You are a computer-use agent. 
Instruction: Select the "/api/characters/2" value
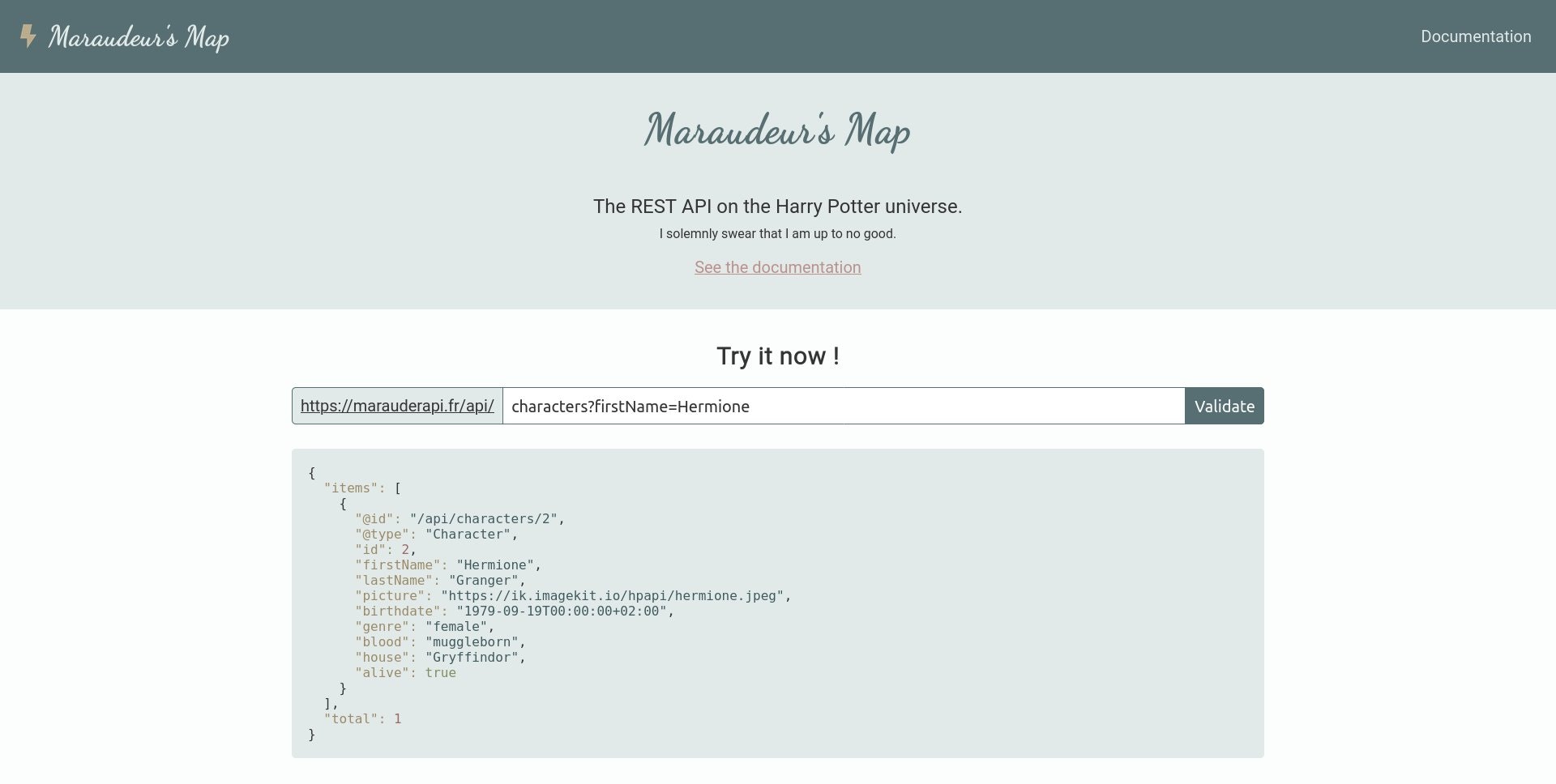(x=484, y=519)
